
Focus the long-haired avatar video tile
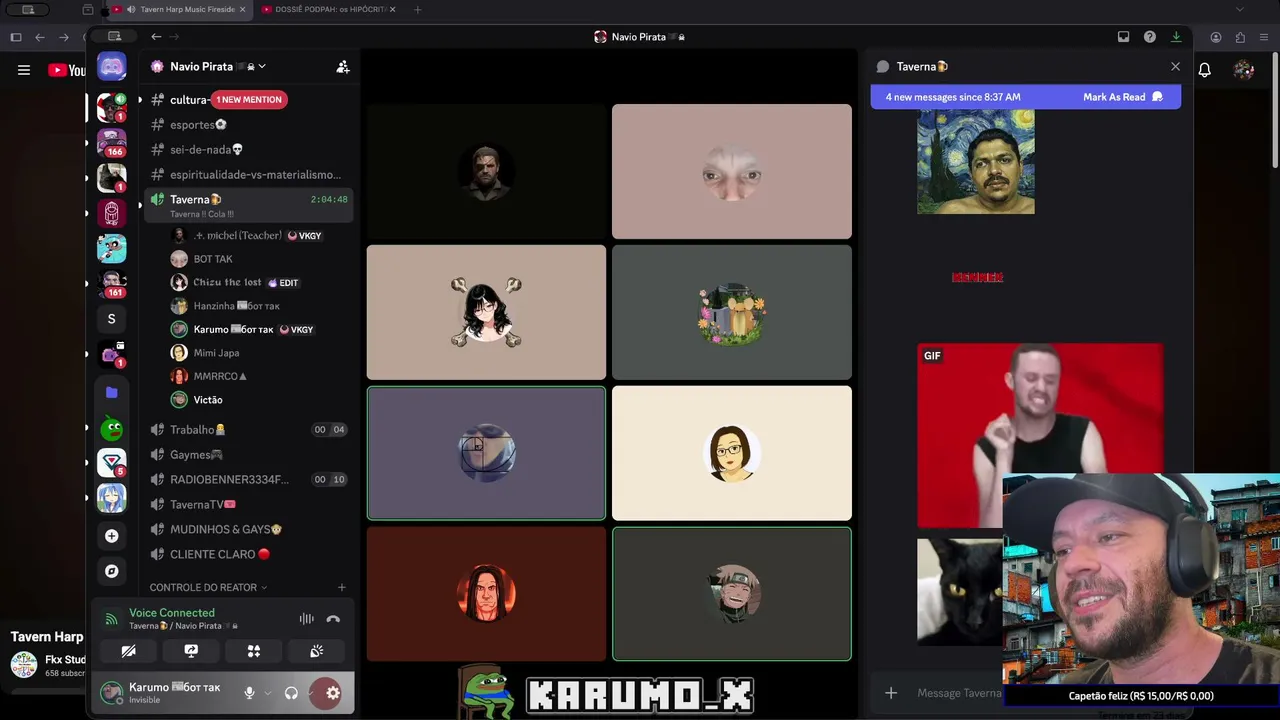pyautogui.click(x=486, y=594)
